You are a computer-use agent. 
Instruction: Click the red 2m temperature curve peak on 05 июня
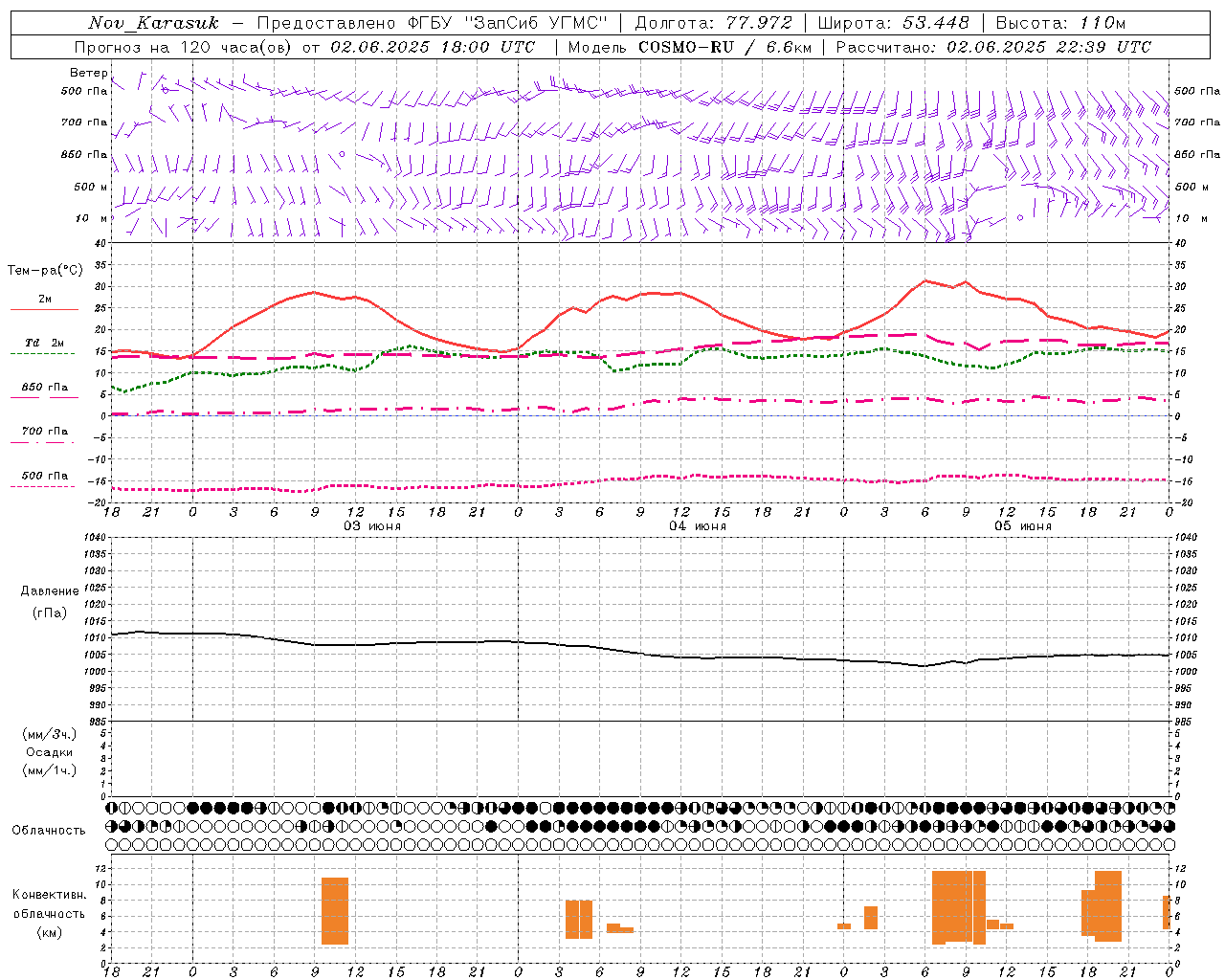point(925,281)
